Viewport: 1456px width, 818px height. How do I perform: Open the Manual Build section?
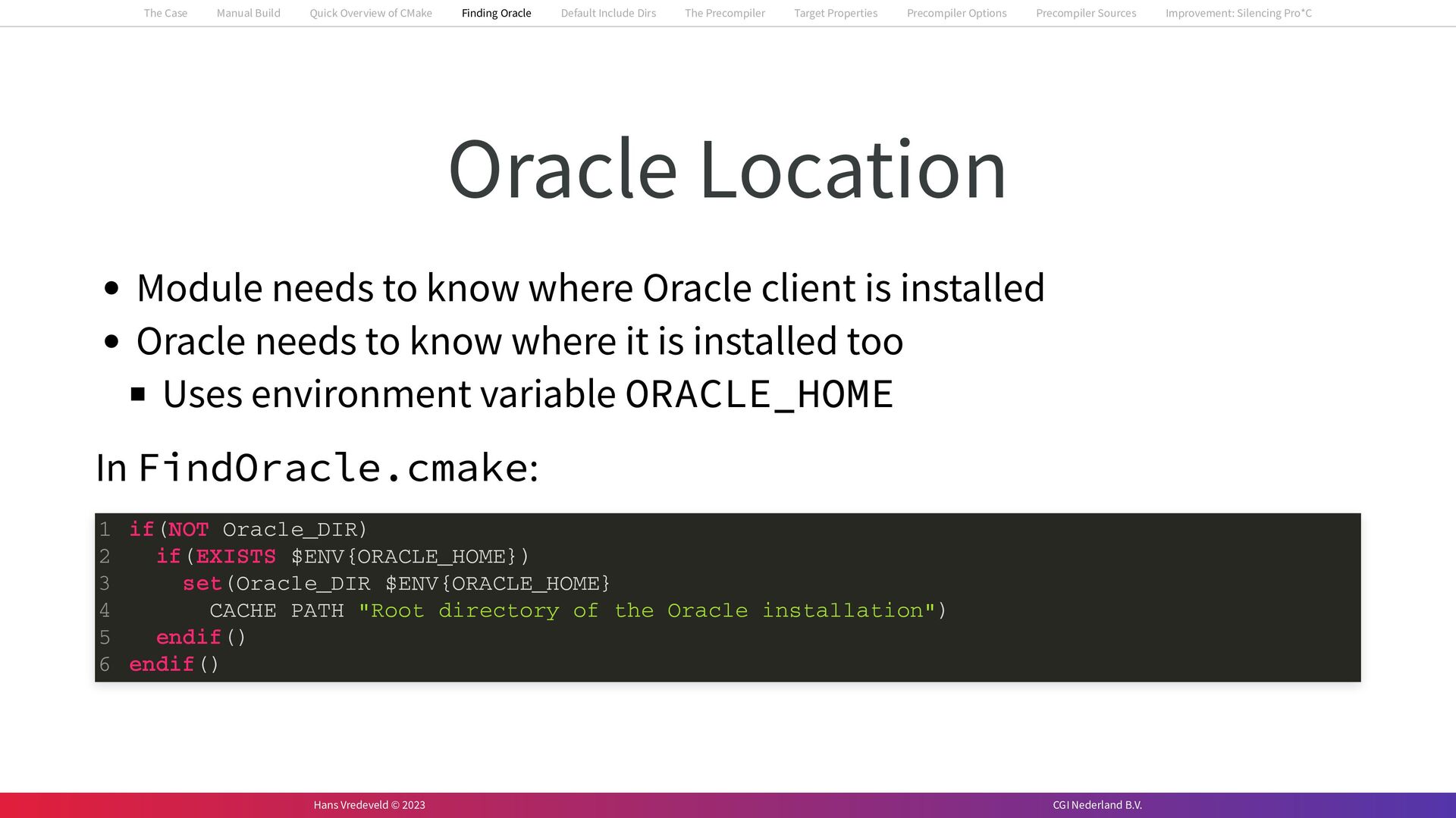[248, 13]
